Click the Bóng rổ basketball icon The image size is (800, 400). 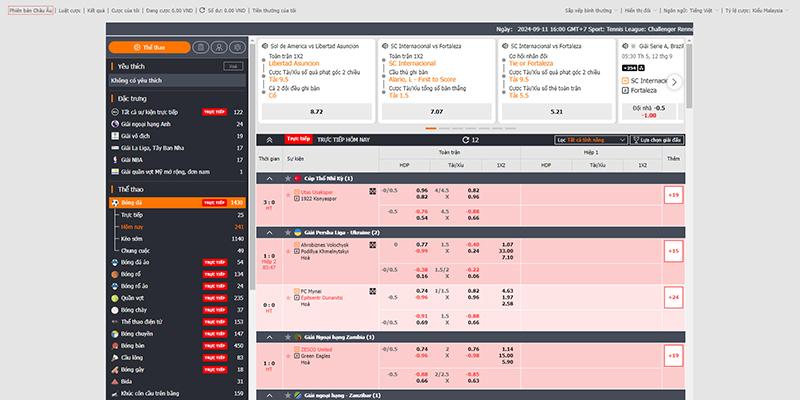point(115,274)
